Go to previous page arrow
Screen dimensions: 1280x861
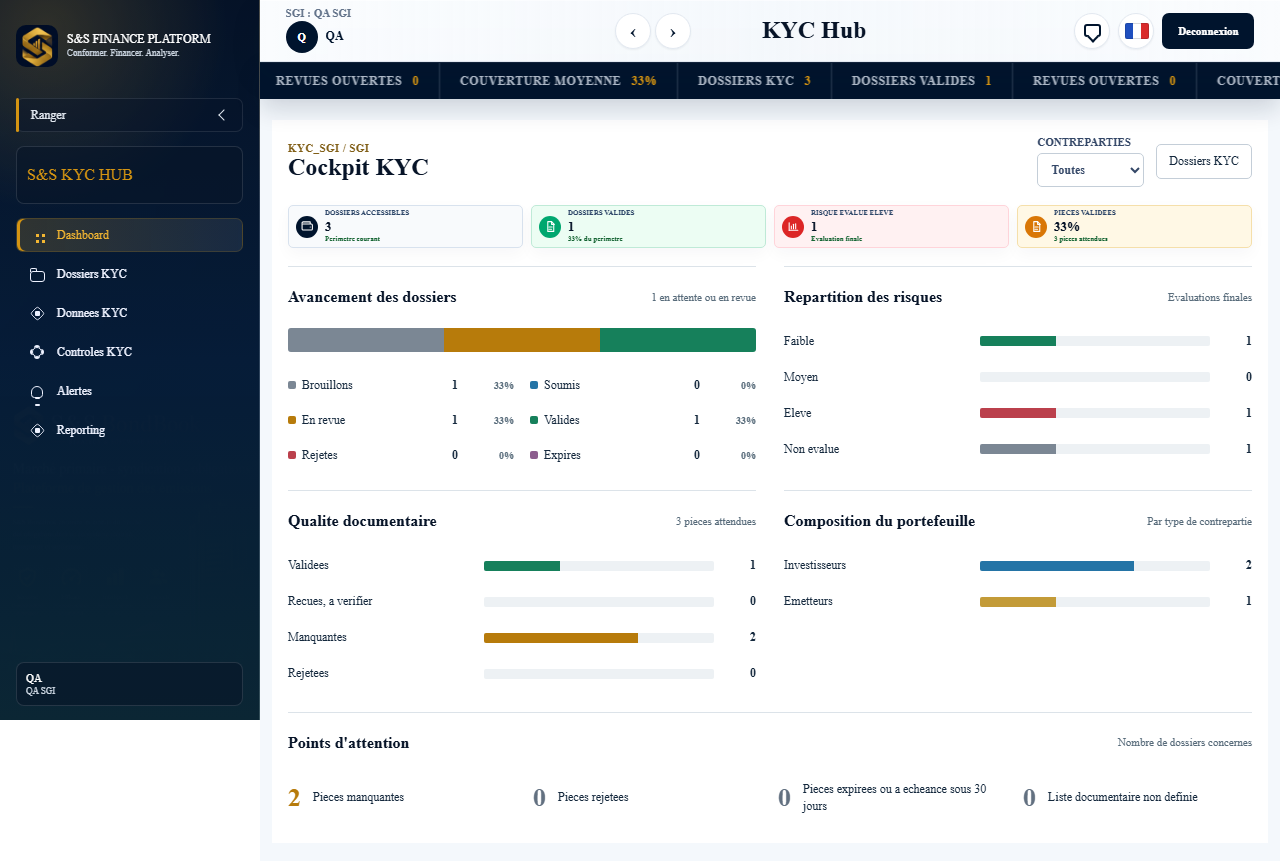[633, 32]
